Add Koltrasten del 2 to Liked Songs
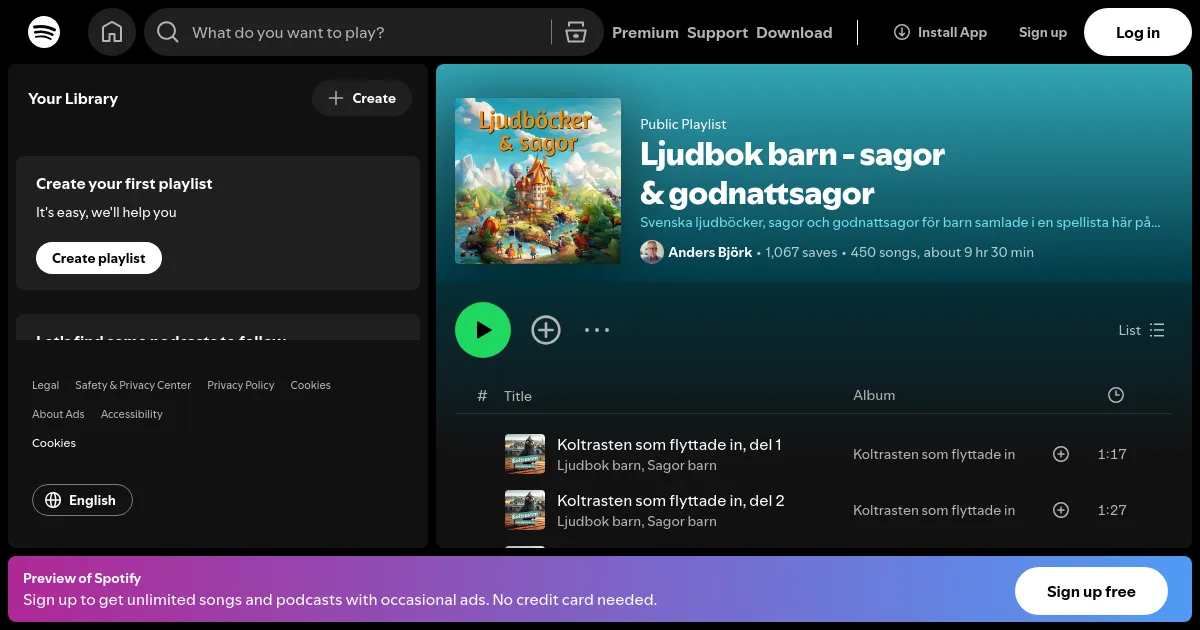Viewport: 1200px width, 630px height. 1061,510
